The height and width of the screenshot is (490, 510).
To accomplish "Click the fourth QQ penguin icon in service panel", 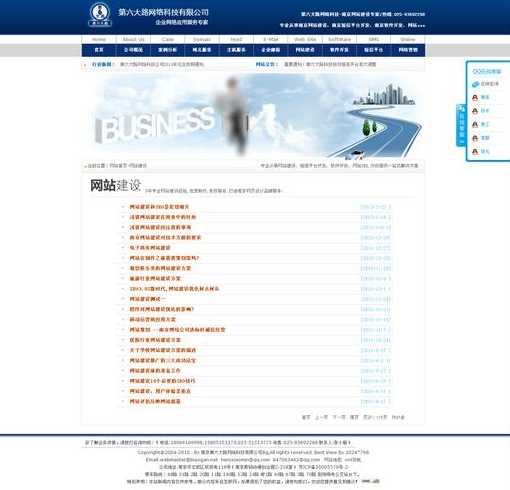I will pos(475,138).
